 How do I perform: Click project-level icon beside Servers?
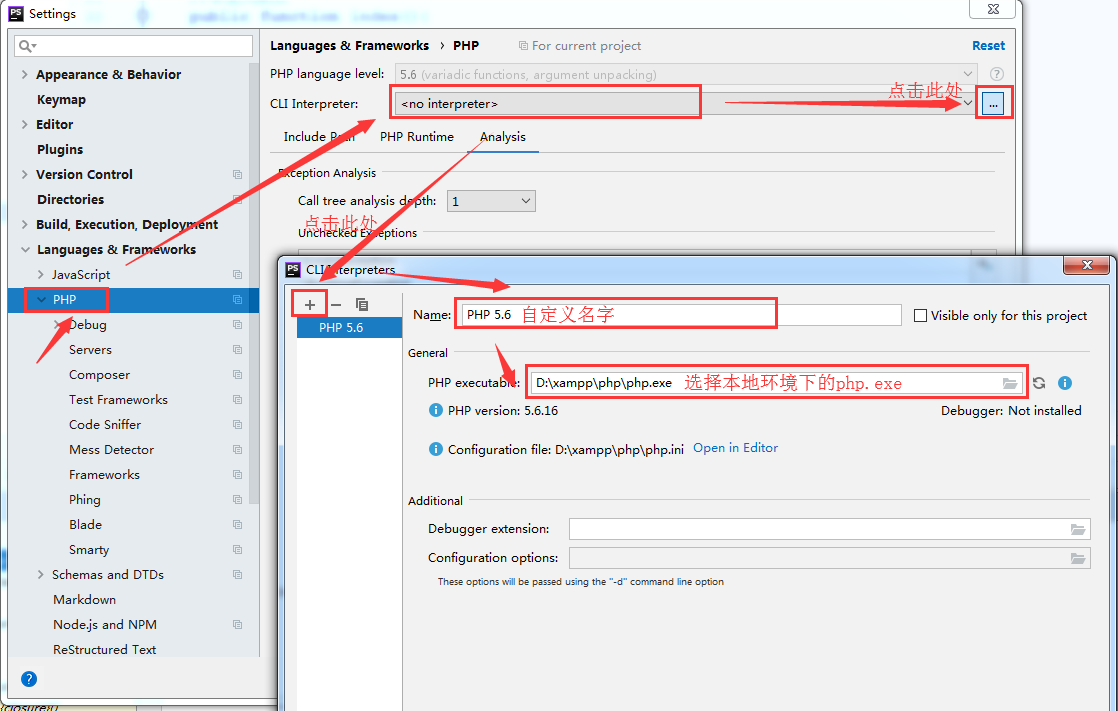[237, 349]
